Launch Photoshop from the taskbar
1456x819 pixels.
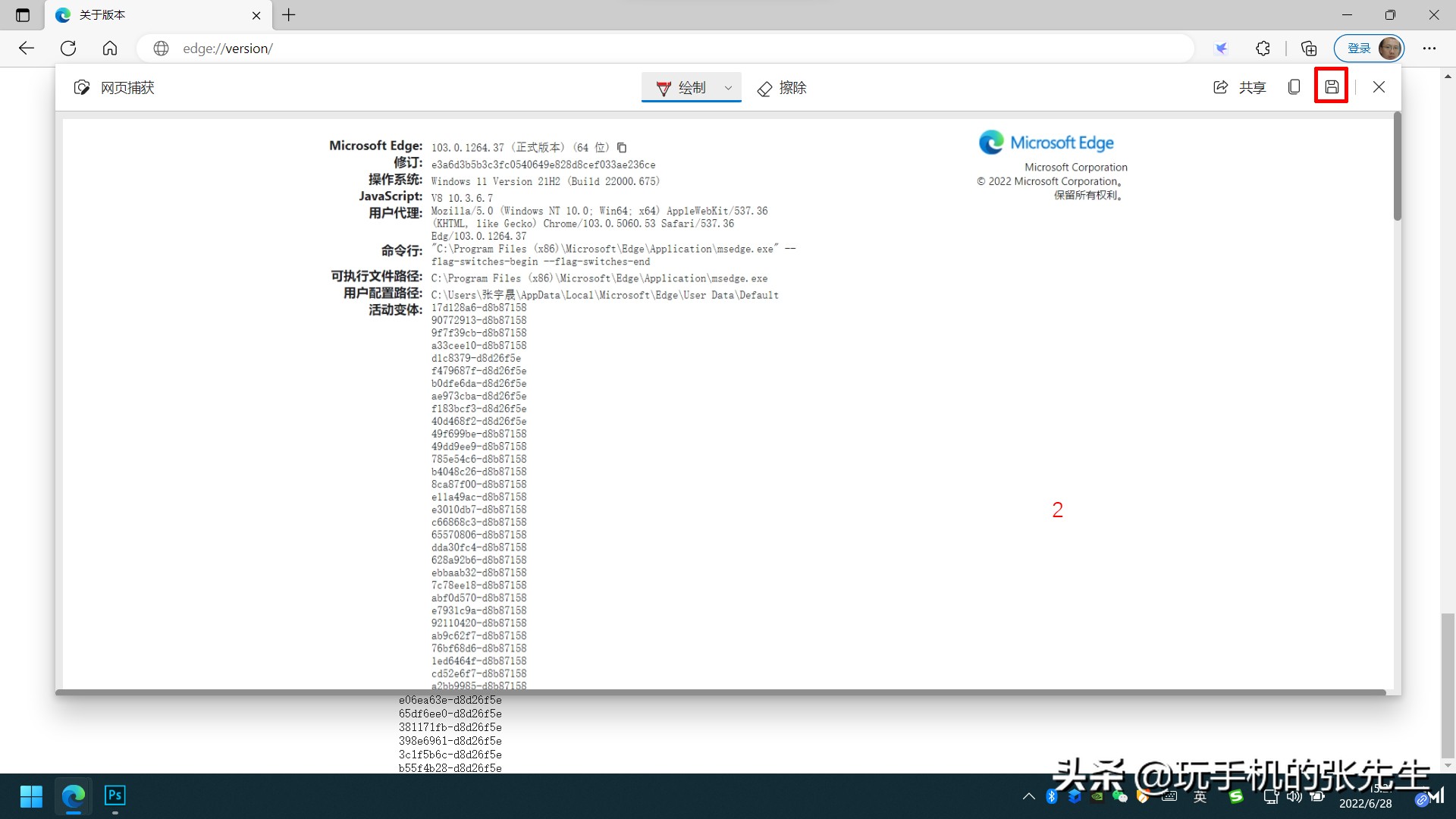(x=115, y=796)
